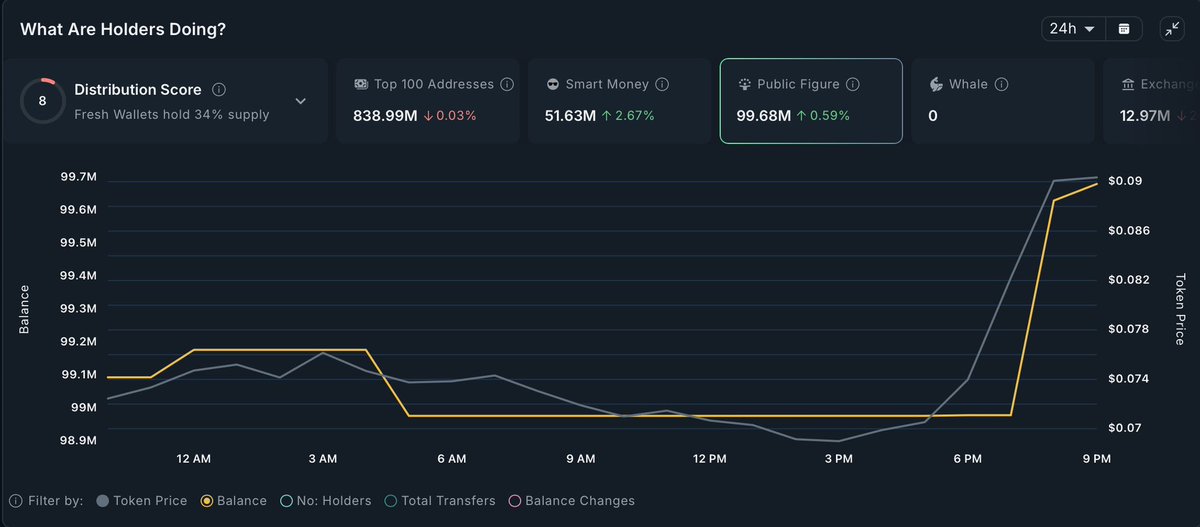Viewport: 1200px width, 527px height.
Task: Click the Whale tail icon
Action: tap(936, 85)
